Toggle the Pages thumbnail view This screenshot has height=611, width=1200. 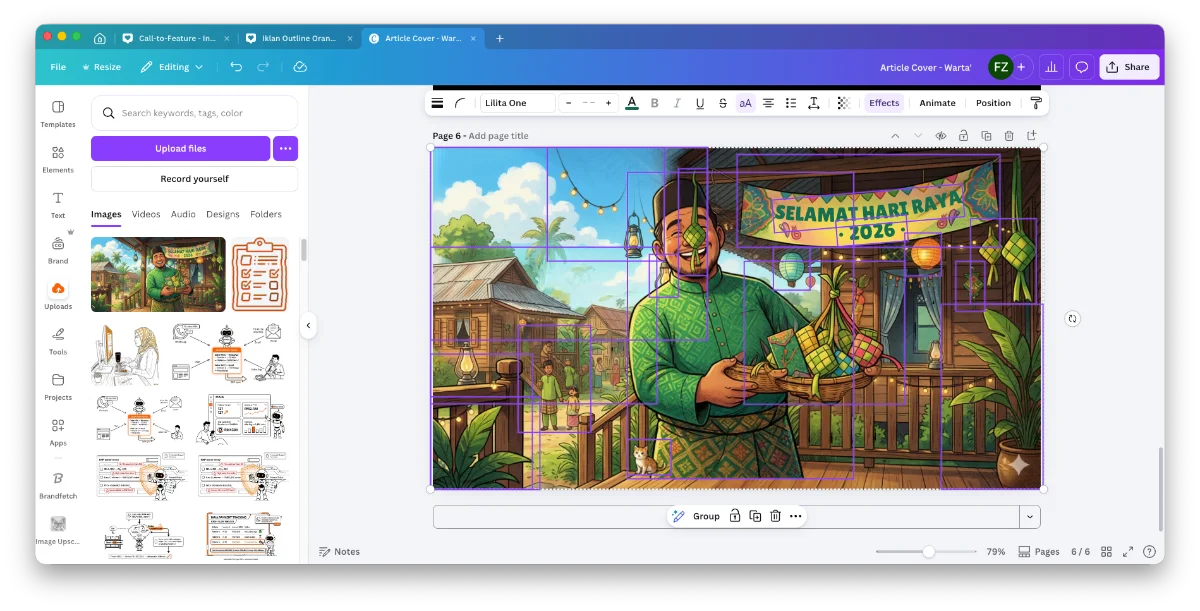(1039, 552)
